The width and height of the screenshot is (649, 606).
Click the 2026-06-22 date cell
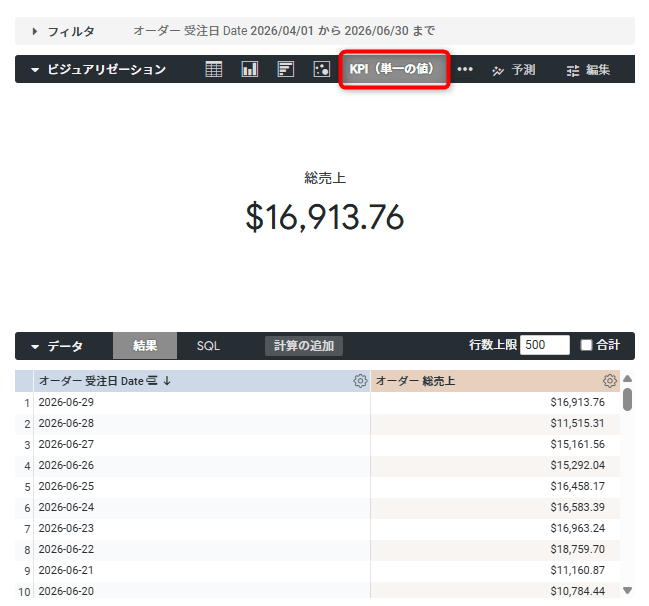coord(202,550)
